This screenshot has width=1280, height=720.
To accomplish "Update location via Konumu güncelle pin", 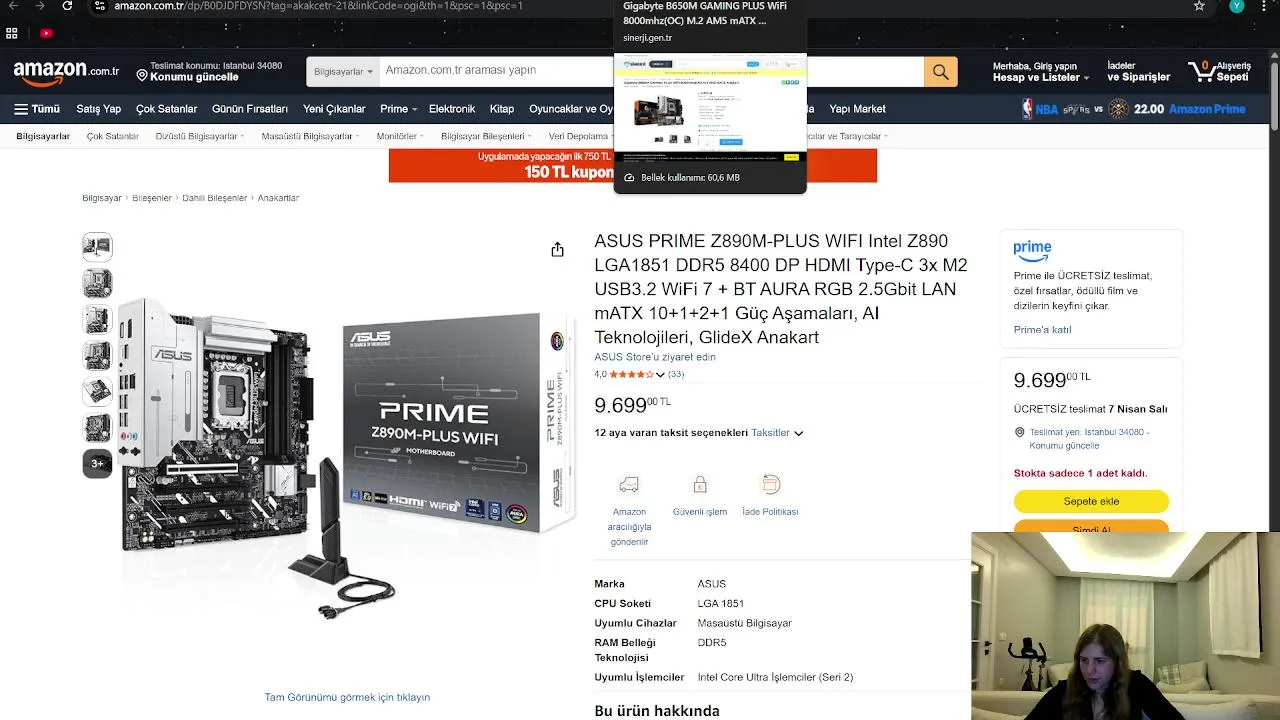I will pyautogui.click(x=188, y=77).
